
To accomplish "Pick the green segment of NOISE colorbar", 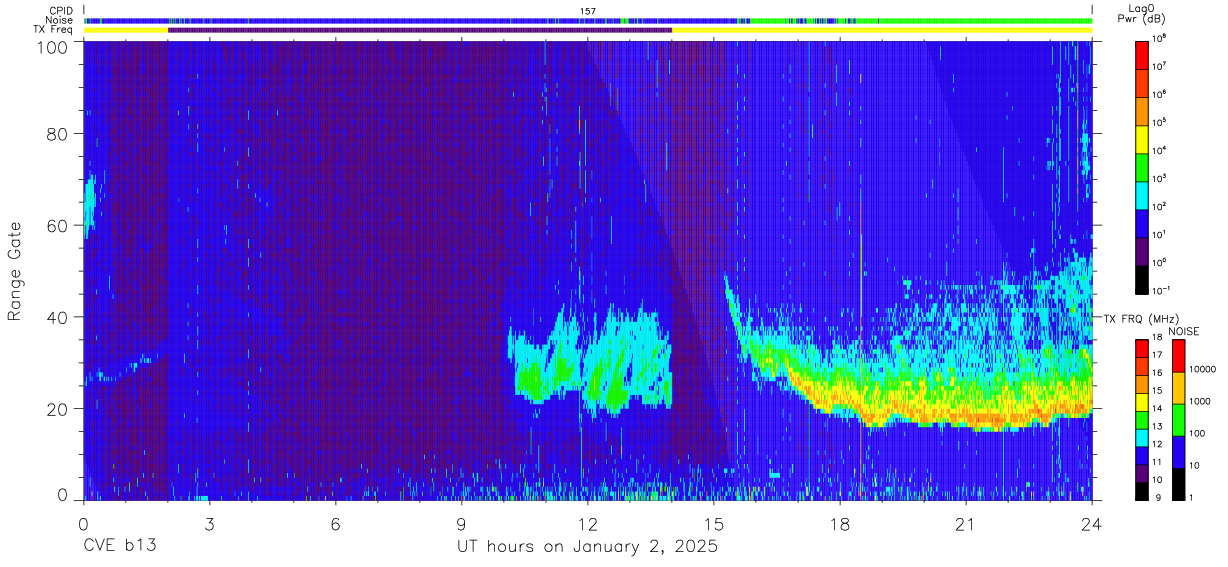I will tap(1178, 420).
